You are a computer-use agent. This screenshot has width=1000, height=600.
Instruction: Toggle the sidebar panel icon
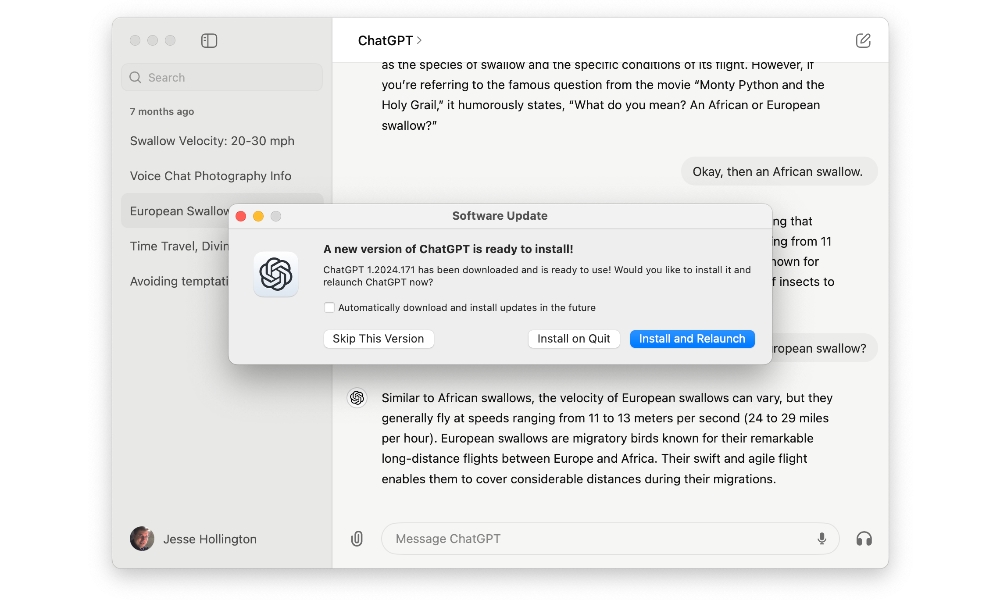pos(209,41)
